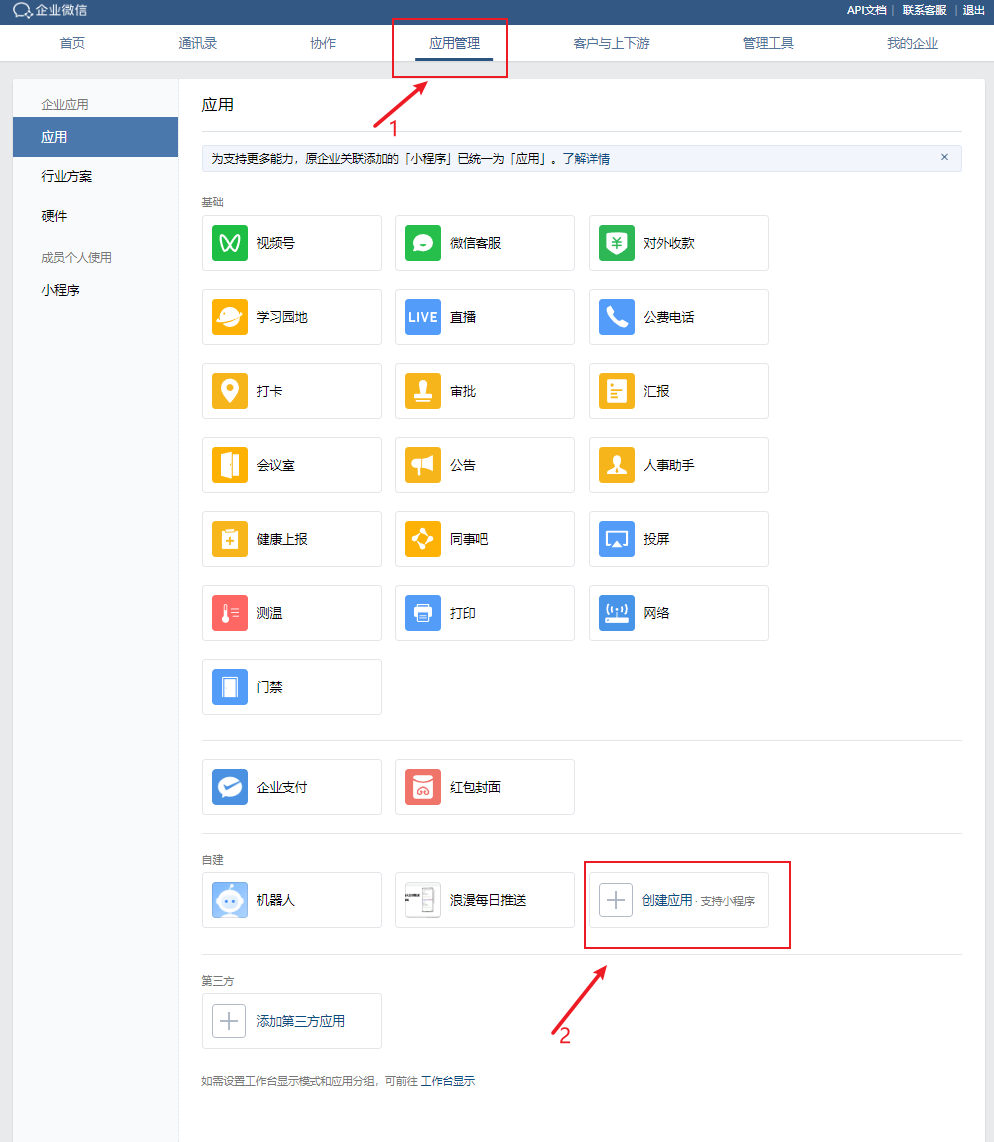994x1142 pixels.
Task: Select 应用 in the sidebar
Action: [x=95, y=137]
